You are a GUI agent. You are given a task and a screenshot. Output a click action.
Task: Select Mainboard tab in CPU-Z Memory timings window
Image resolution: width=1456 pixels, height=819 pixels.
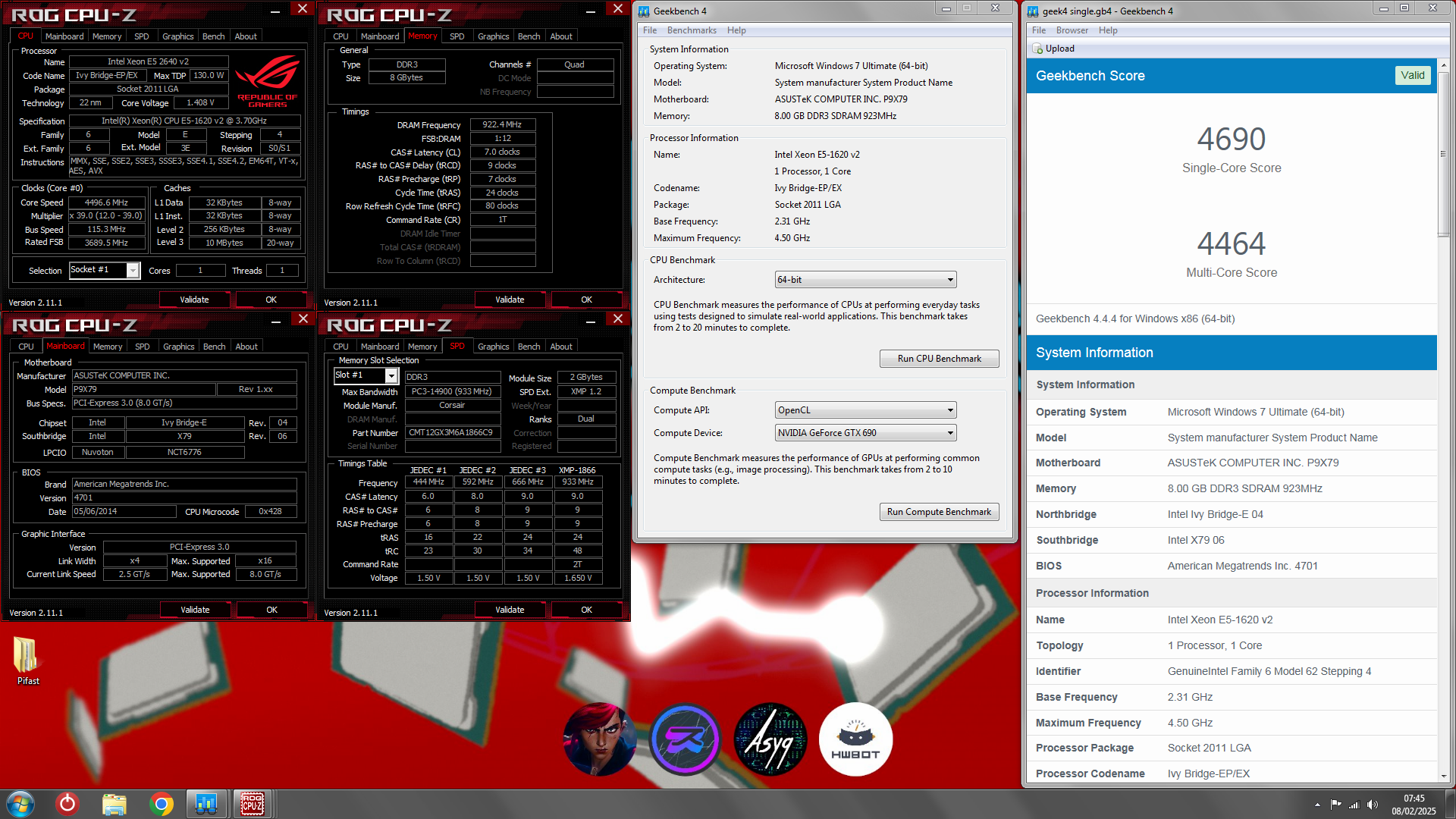[x=380, y=36]
